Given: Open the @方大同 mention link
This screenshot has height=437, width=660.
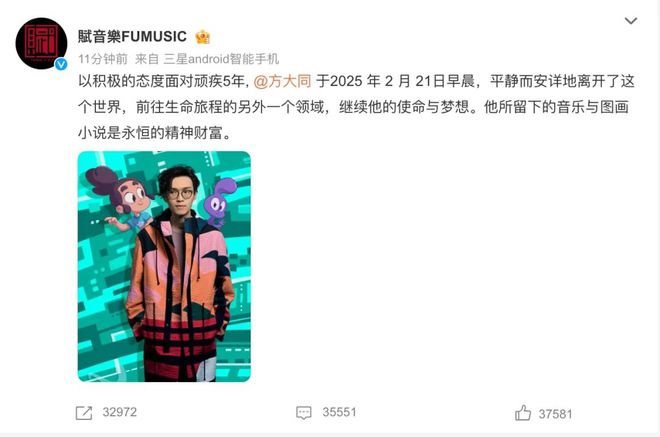Looking at the screenshot, I should pyautogui.click(x=282, y=81).
